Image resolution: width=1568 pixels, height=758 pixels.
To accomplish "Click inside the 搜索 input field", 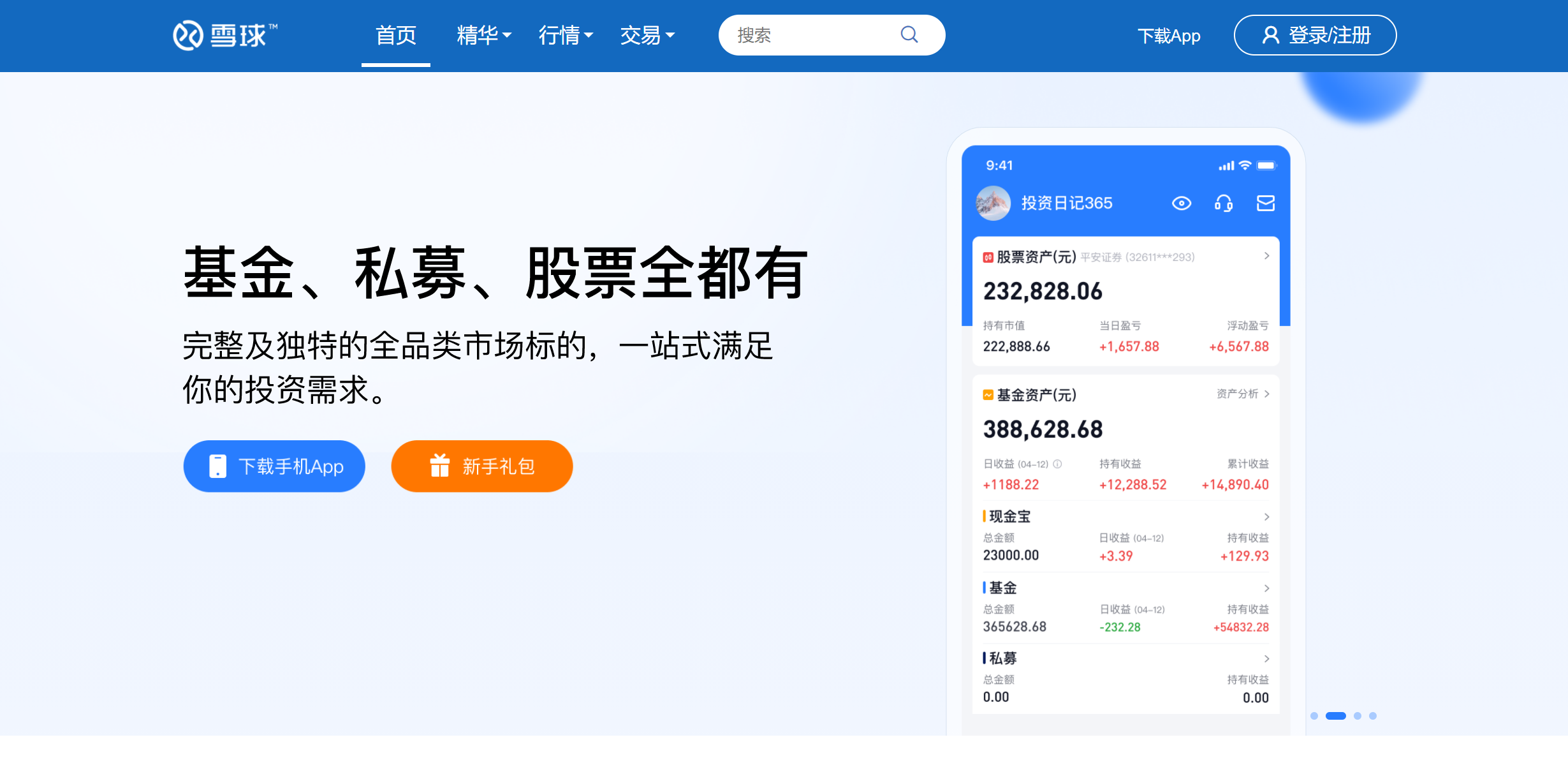I will tap(797, 35).
